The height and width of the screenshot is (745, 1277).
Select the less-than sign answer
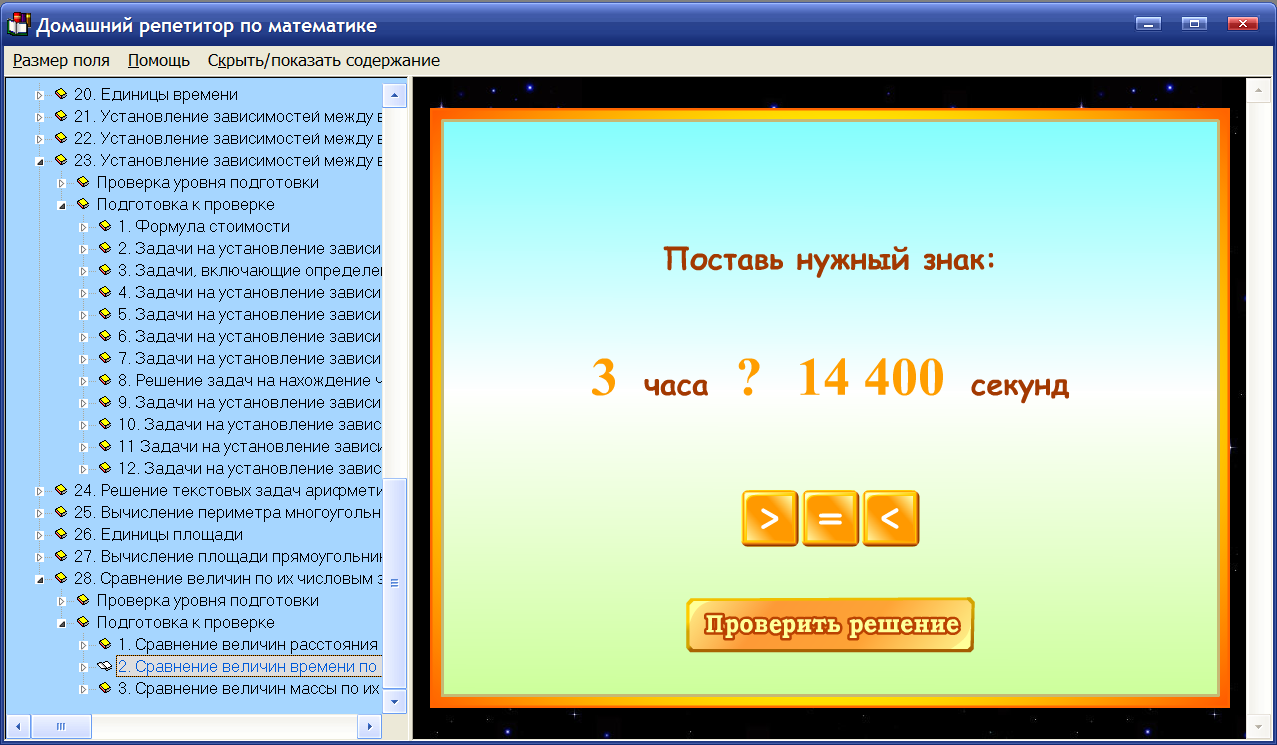[890, 517]
